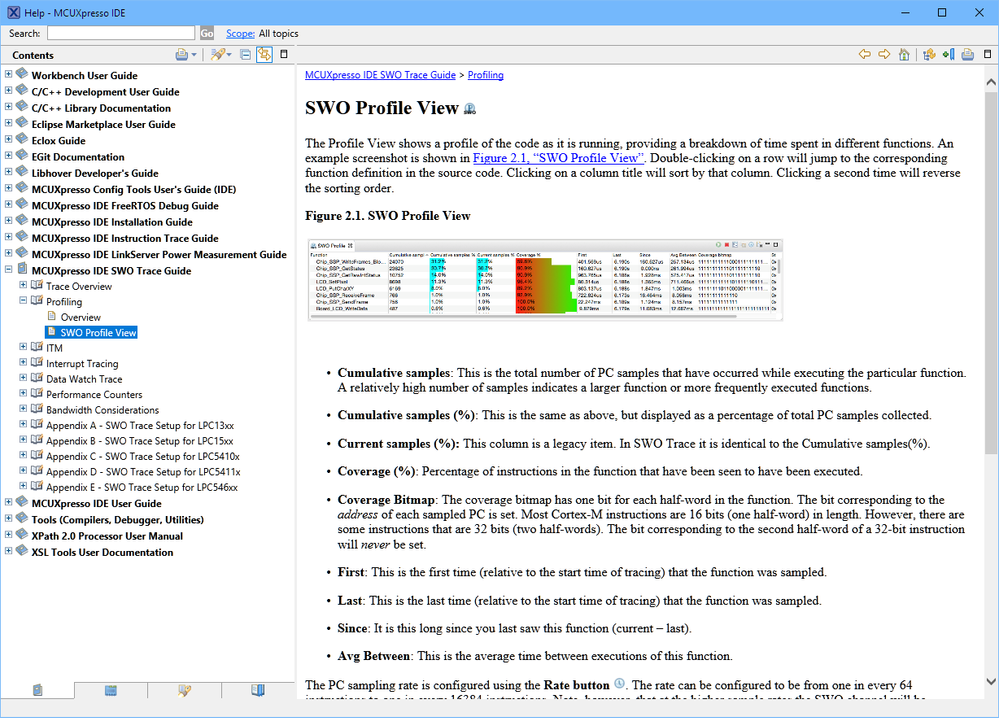
Task: Expand the Eclox Guide node
Action: point(8,139)
